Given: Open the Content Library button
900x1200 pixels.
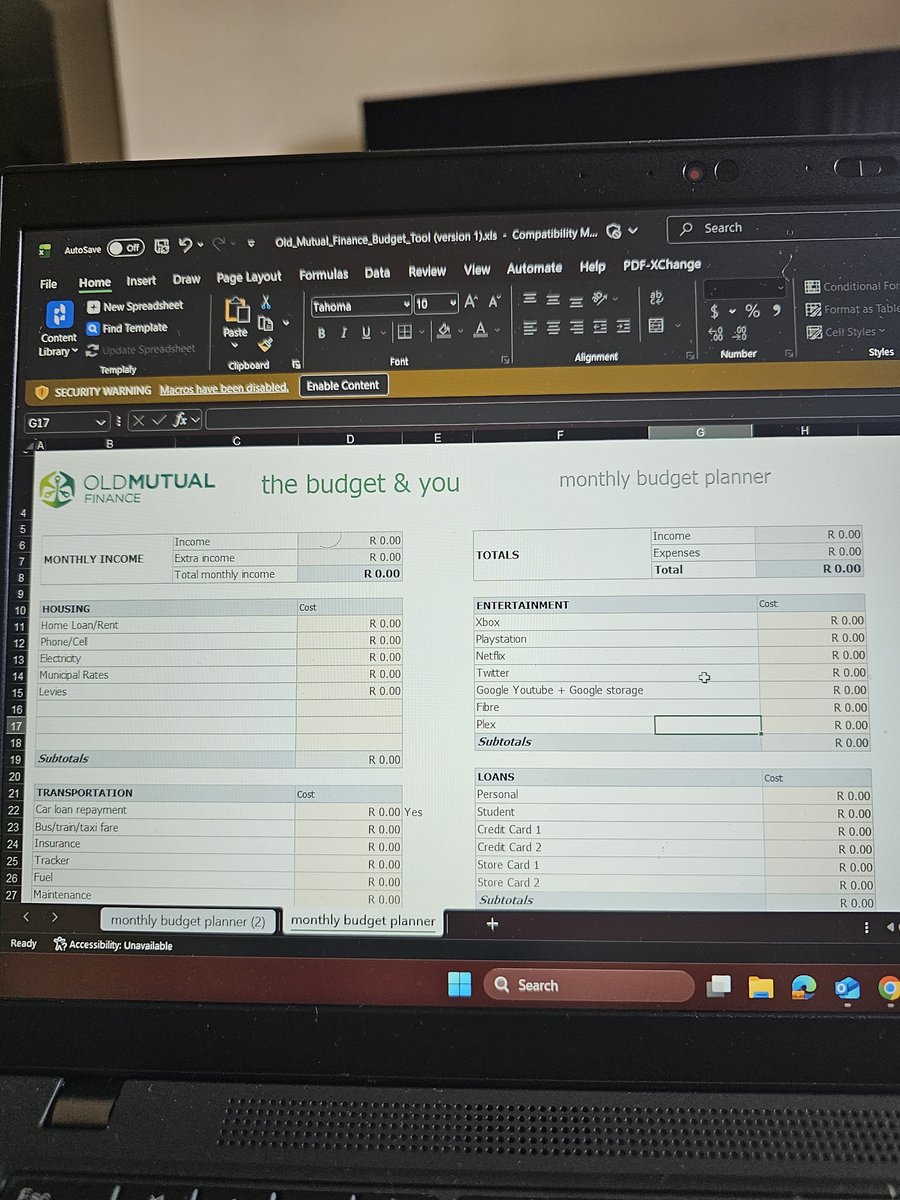Looking at the screenshot, I should pos(59,329).
